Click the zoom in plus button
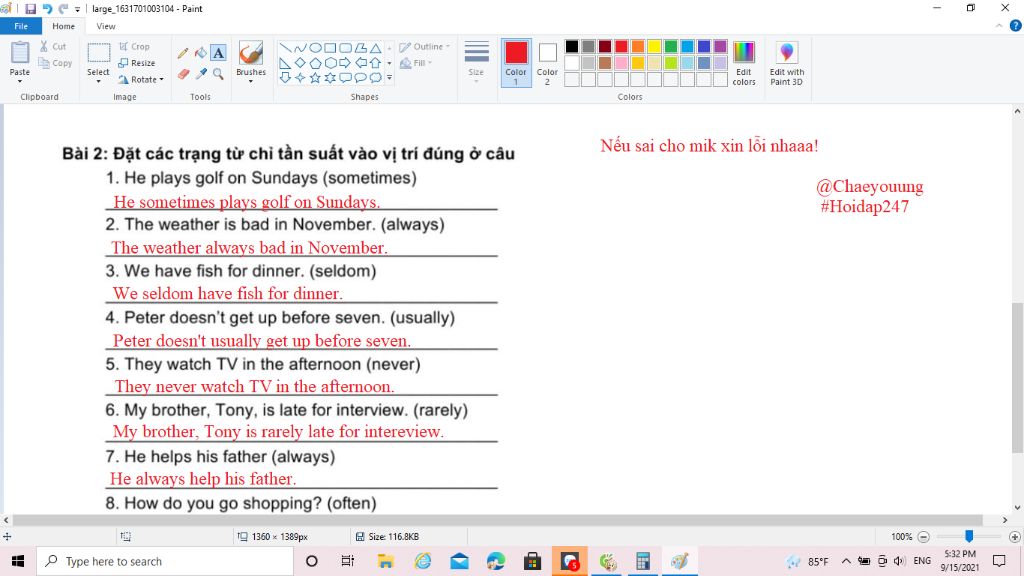Screen dimensions: 1024x576 coord(1014,537)
